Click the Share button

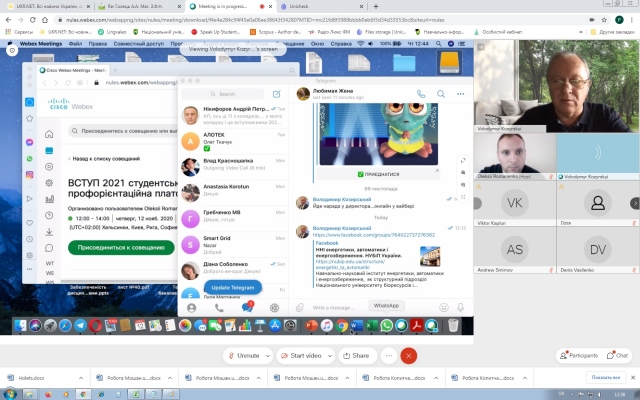point(356,356)
